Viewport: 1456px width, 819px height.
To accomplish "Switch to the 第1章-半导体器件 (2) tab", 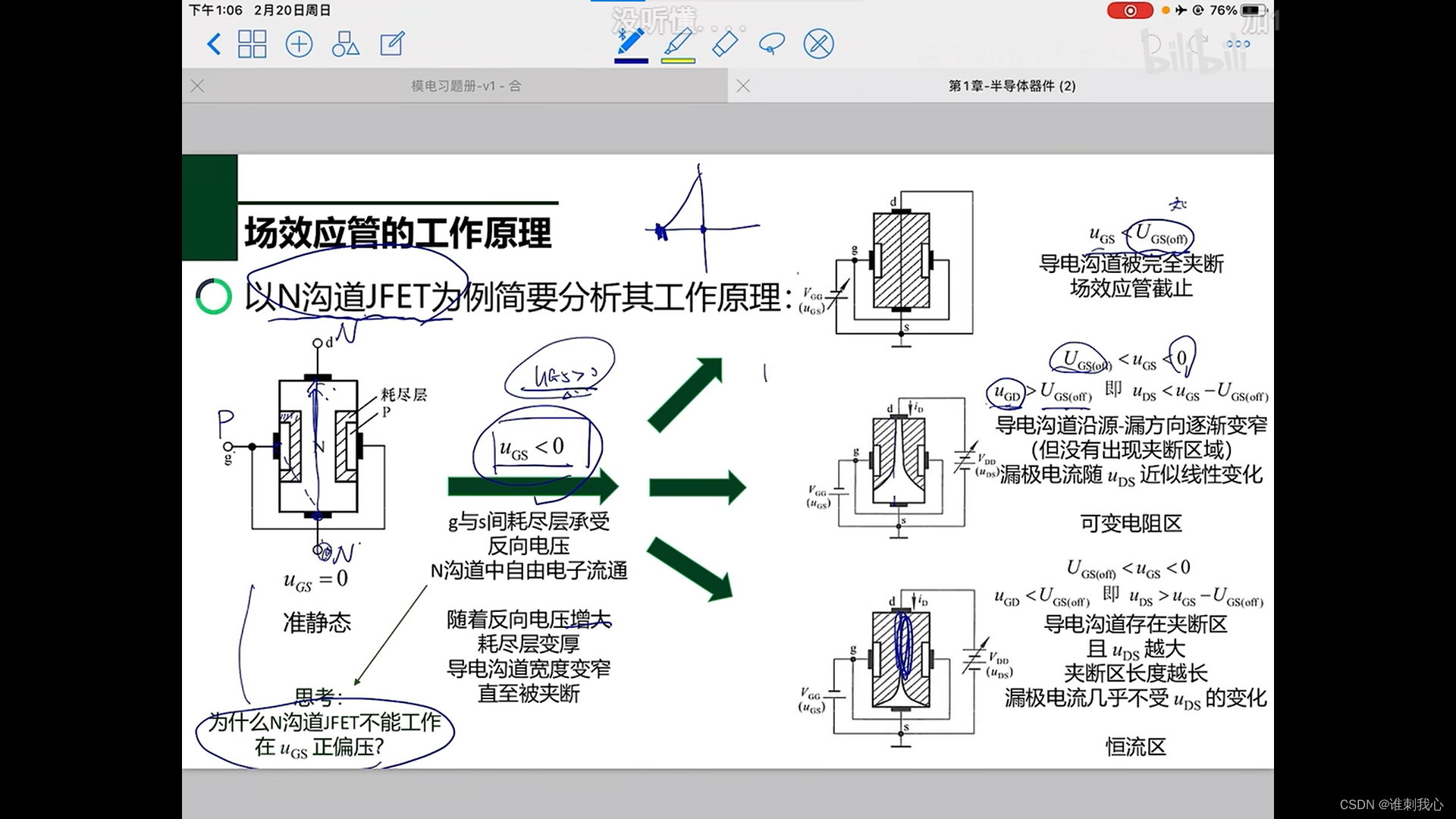I will point(1012,86).
